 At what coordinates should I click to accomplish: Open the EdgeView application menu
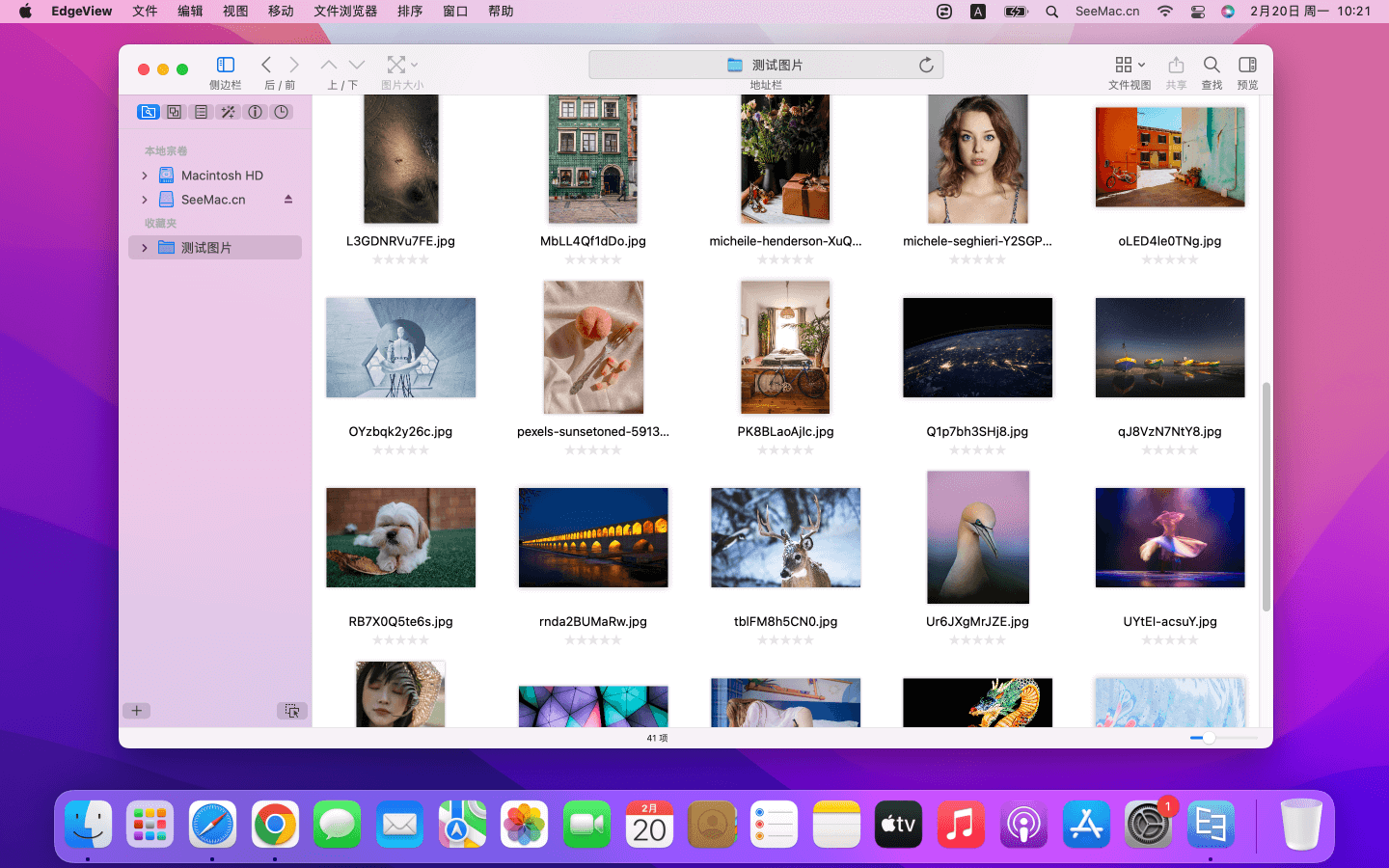82,12
